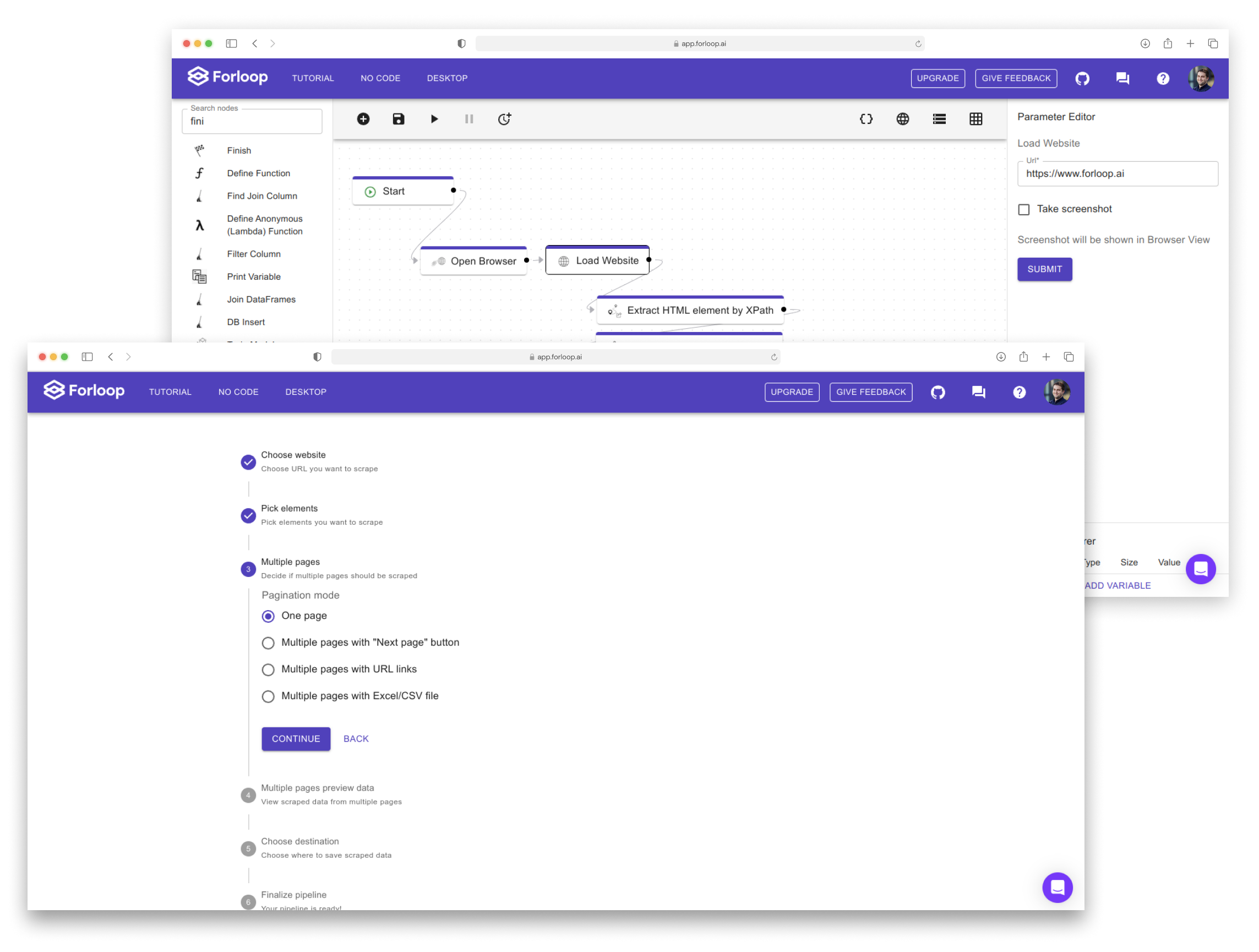Select the Open Browser node on the canvas
Screen dimensions: 1259x952
tap(473, 261)
